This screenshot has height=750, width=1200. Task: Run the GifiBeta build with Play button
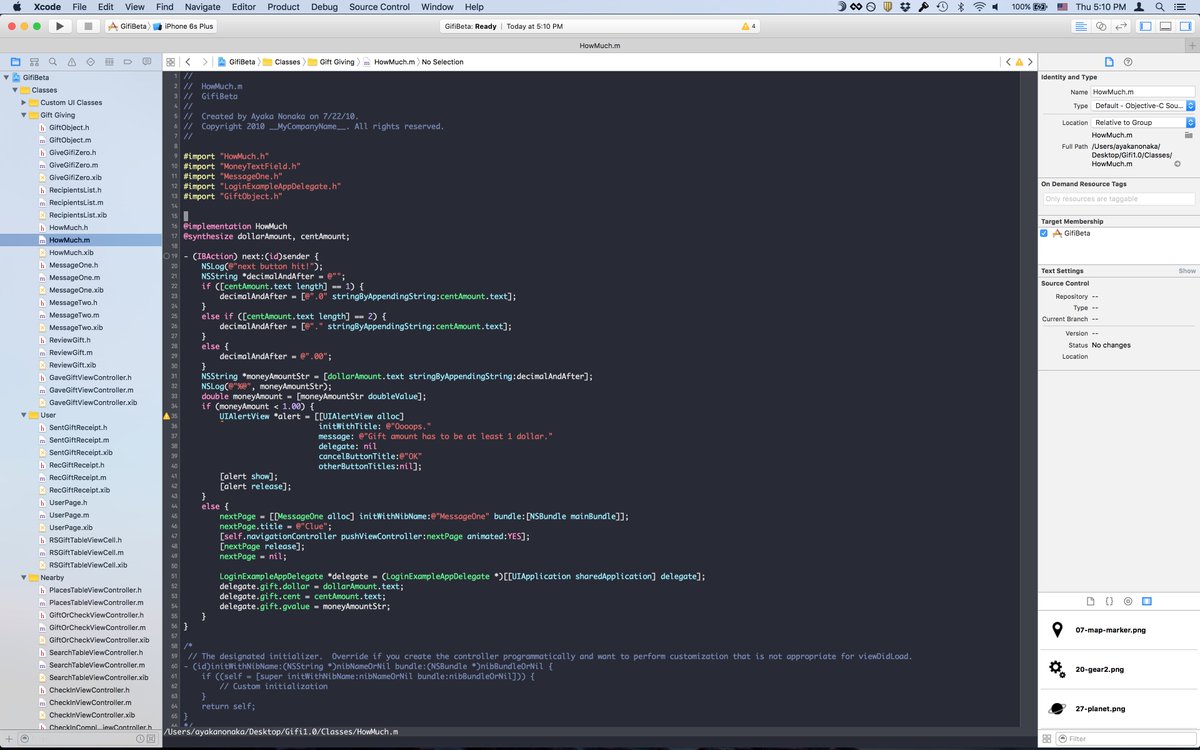coord(60,26)
